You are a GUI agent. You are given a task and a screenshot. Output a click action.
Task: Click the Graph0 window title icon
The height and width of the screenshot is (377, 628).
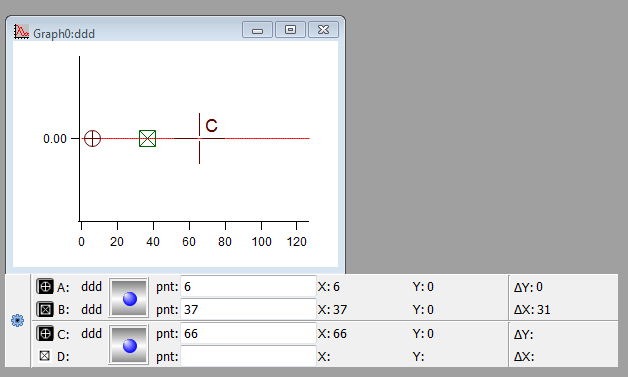pyautogui.click(x=21, y=31)
